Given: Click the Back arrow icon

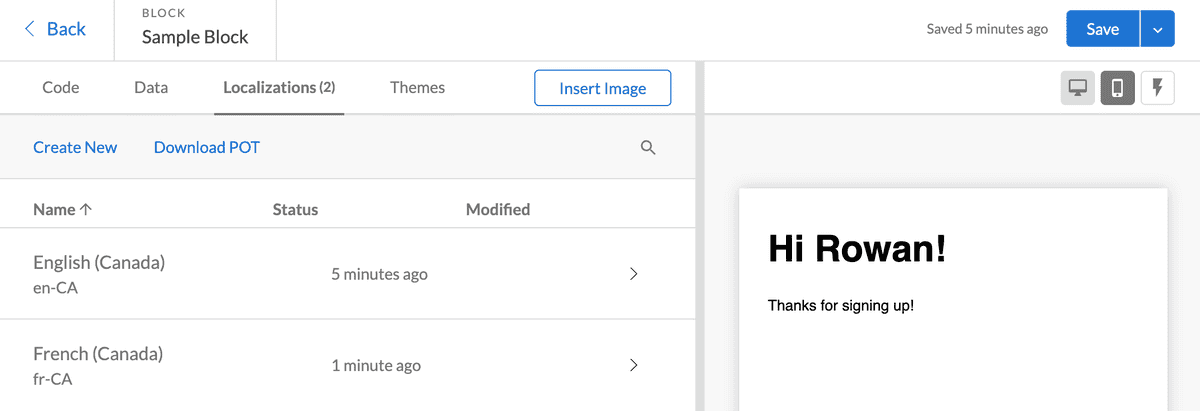Looking at the screenshot, I should click(30, 29).
